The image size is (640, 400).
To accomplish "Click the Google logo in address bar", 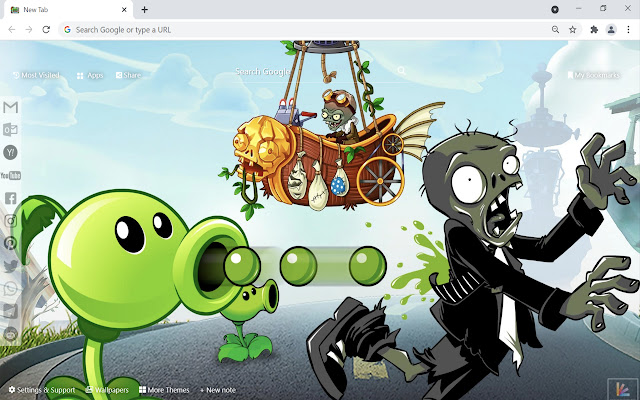I will pyautogui.click(x=67, y=29).
